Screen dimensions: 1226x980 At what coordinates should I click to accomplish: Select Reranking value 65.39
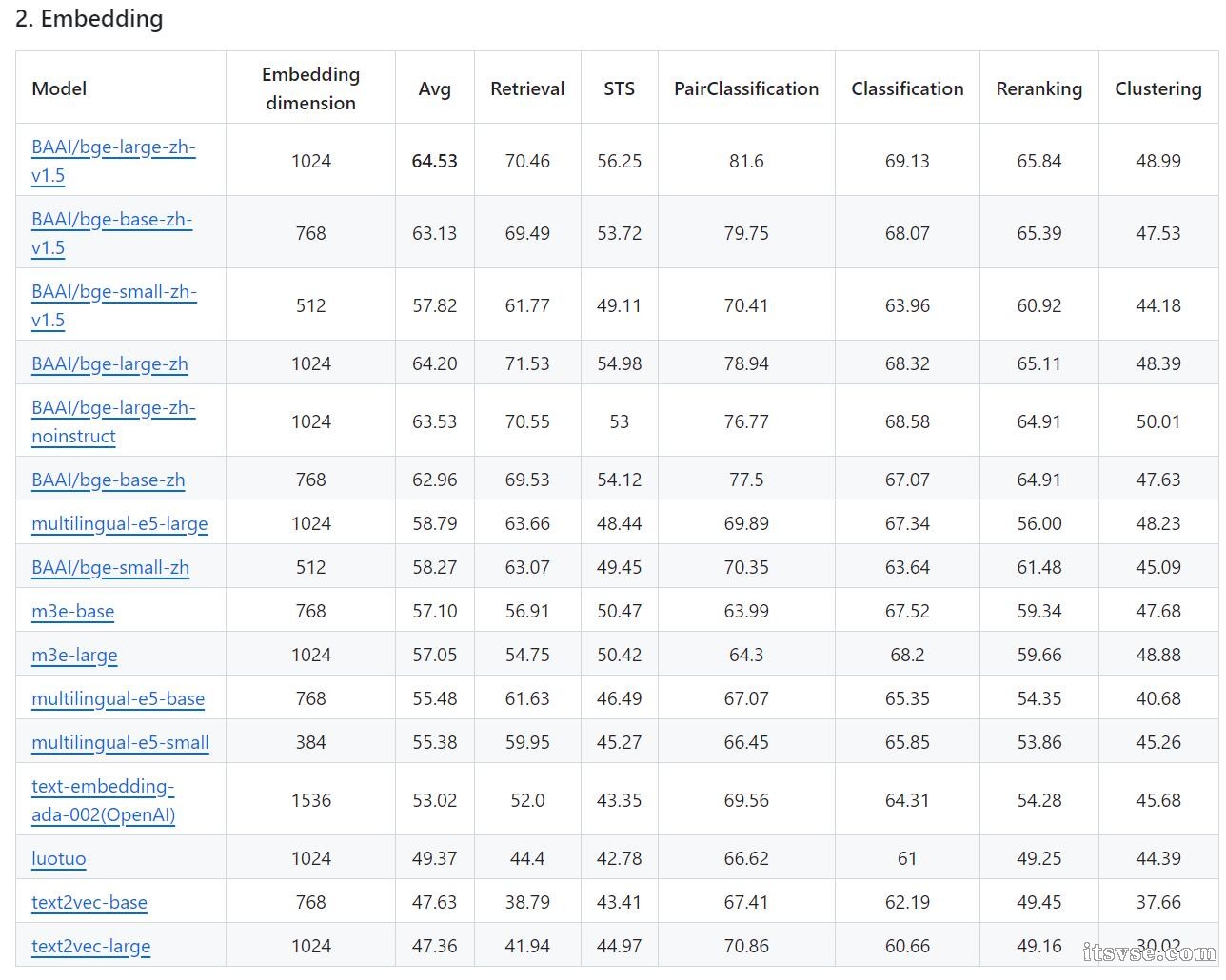tap(1039, 233)
